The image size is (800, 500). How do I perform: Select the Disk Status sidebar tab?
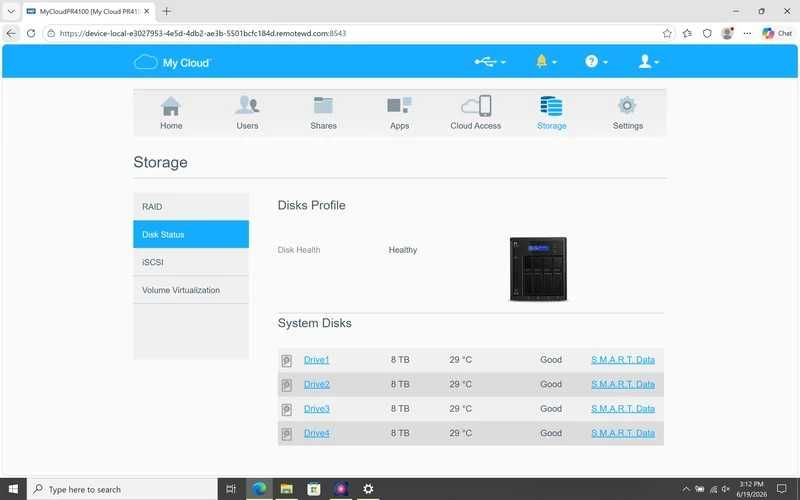coord(191,234)
